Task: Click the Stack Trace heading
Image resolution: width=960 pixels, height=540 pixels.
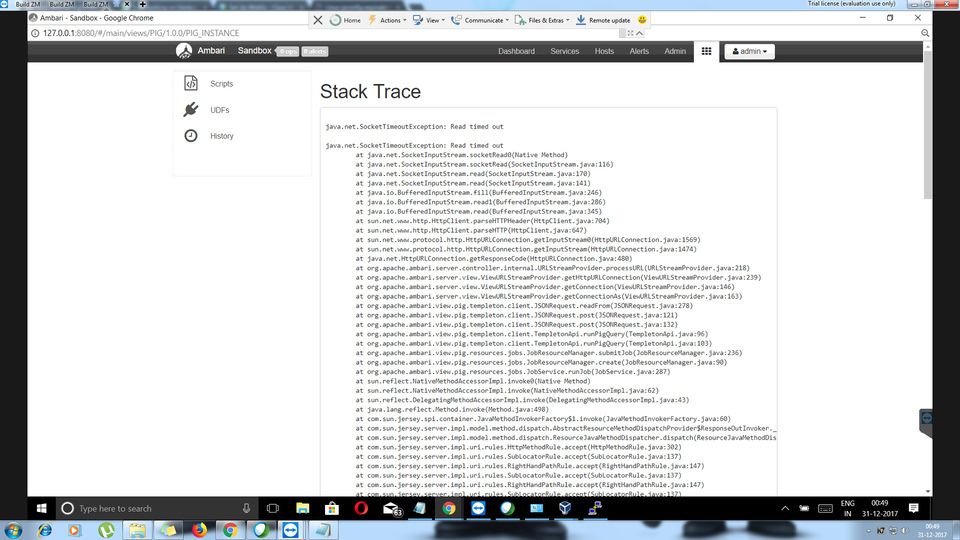Action: click(370, 91)
